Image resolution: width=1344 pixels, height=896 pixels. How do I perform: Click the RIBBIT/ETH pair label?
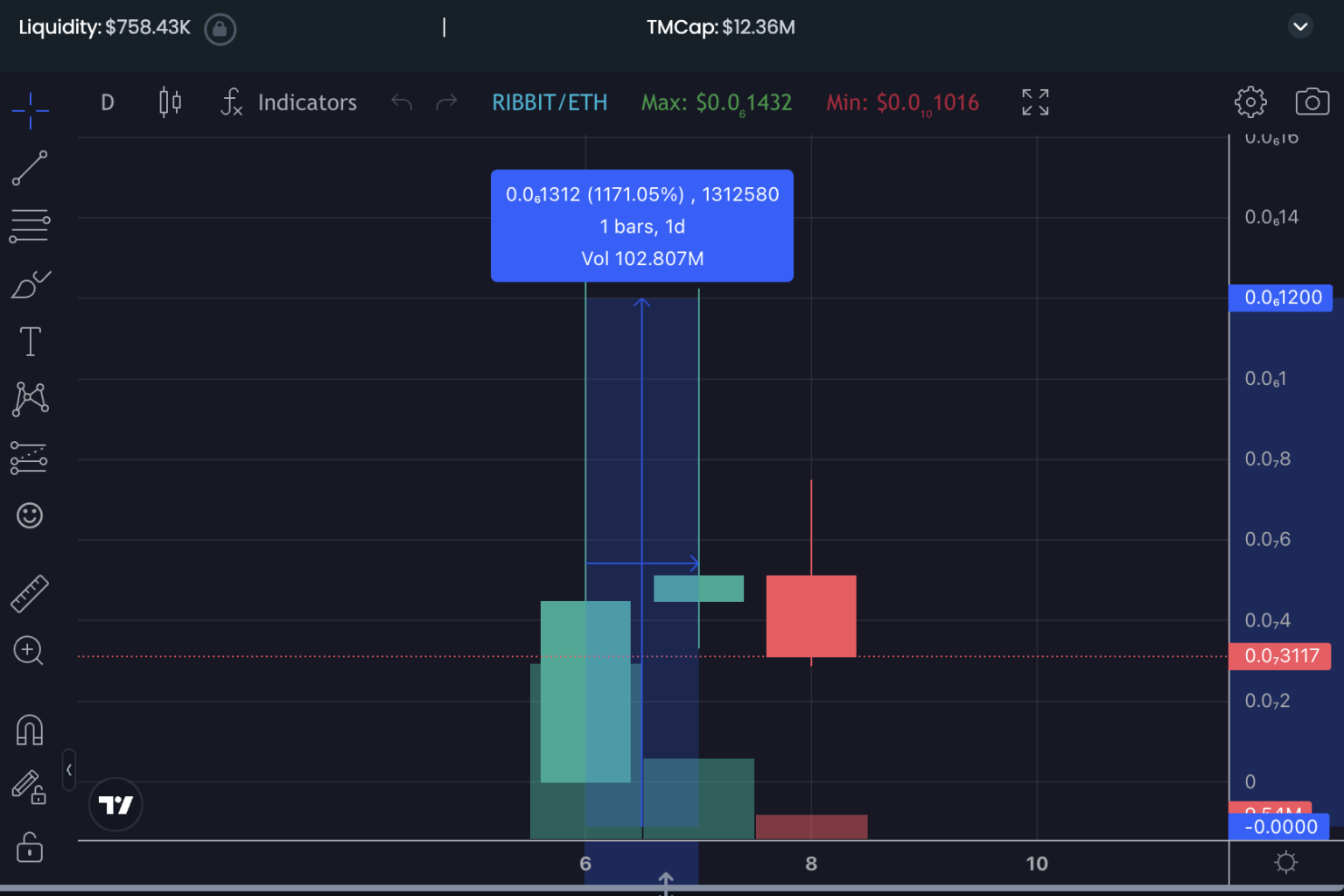click(x=549, y=102)
